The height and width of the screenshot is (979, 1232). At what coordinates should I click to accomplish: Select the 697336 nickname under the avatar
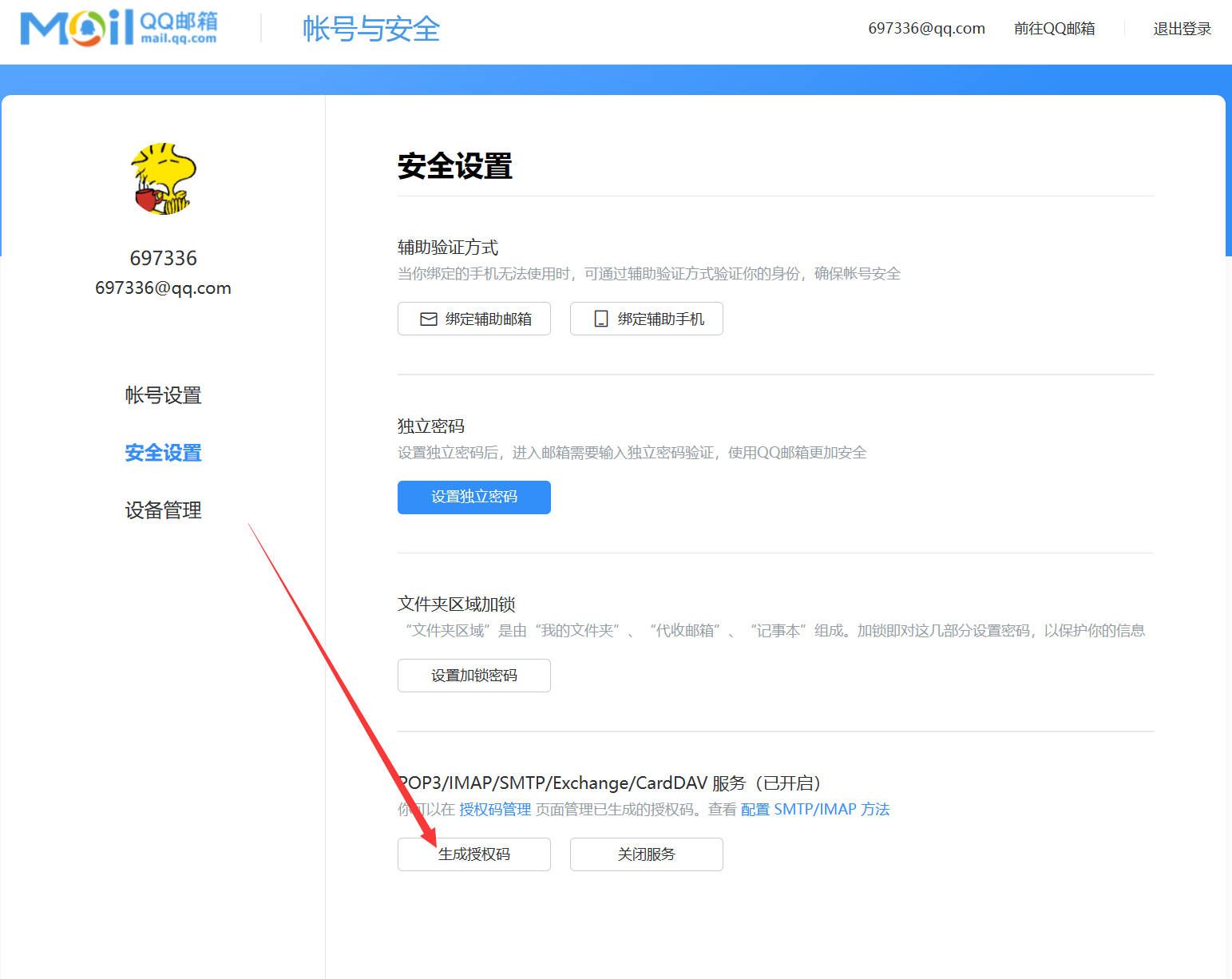(164, 258)
